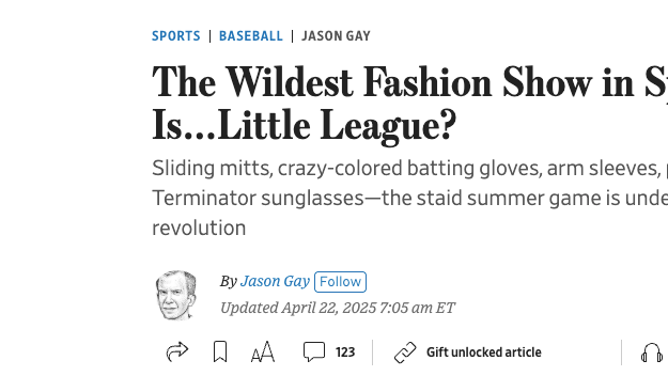Click Jason Gay's sketched portrait
The image size is (668, 376).
point(176,295)
